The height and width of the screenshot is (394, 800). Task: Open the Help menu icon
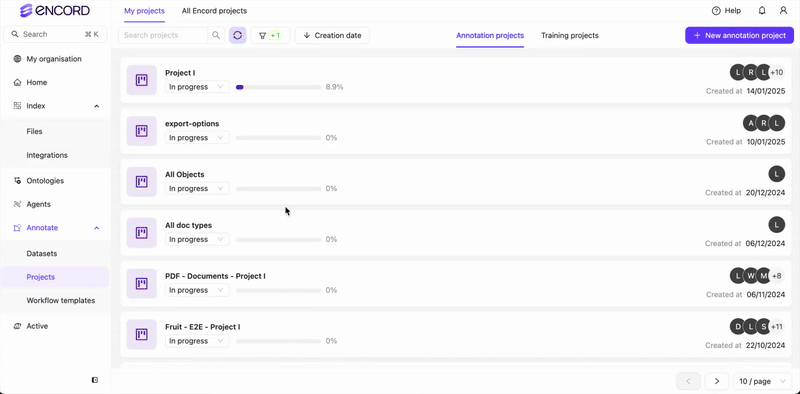point(716,11)
